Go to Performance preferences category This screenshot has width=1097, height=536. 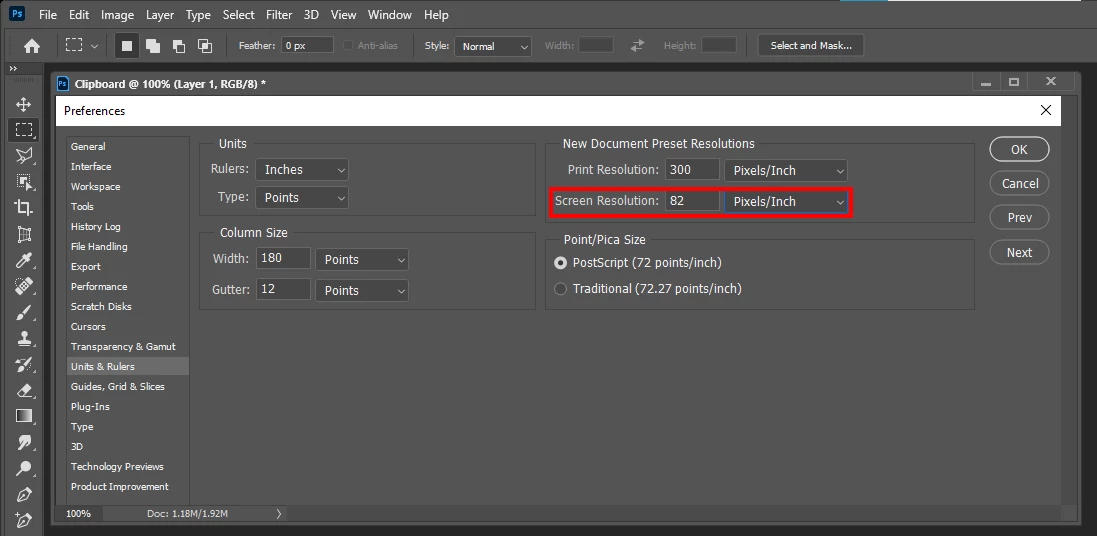point(99,286)
